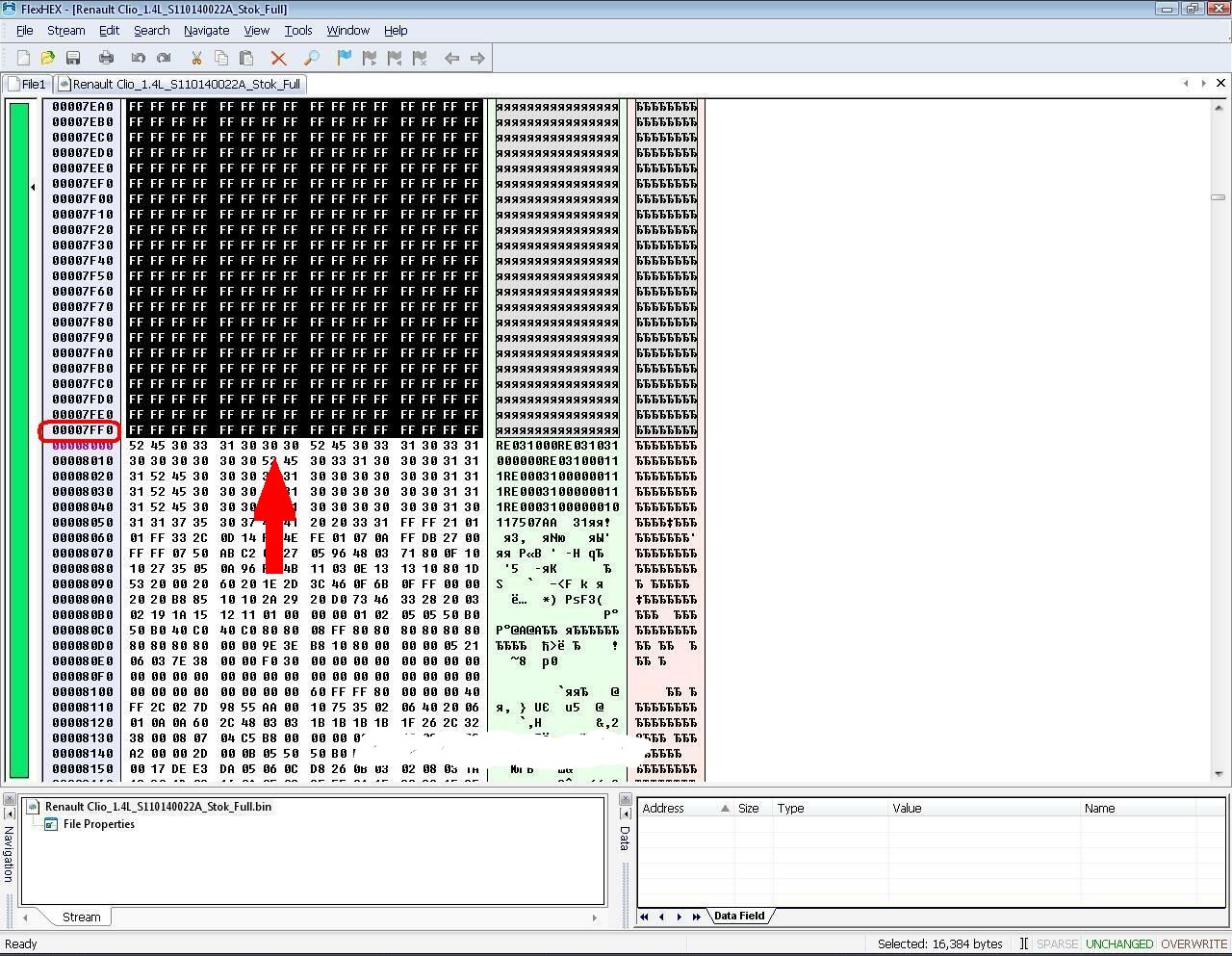
Task: Jump to first Data panel tab arrow
Action: click(x=644, y=917)
